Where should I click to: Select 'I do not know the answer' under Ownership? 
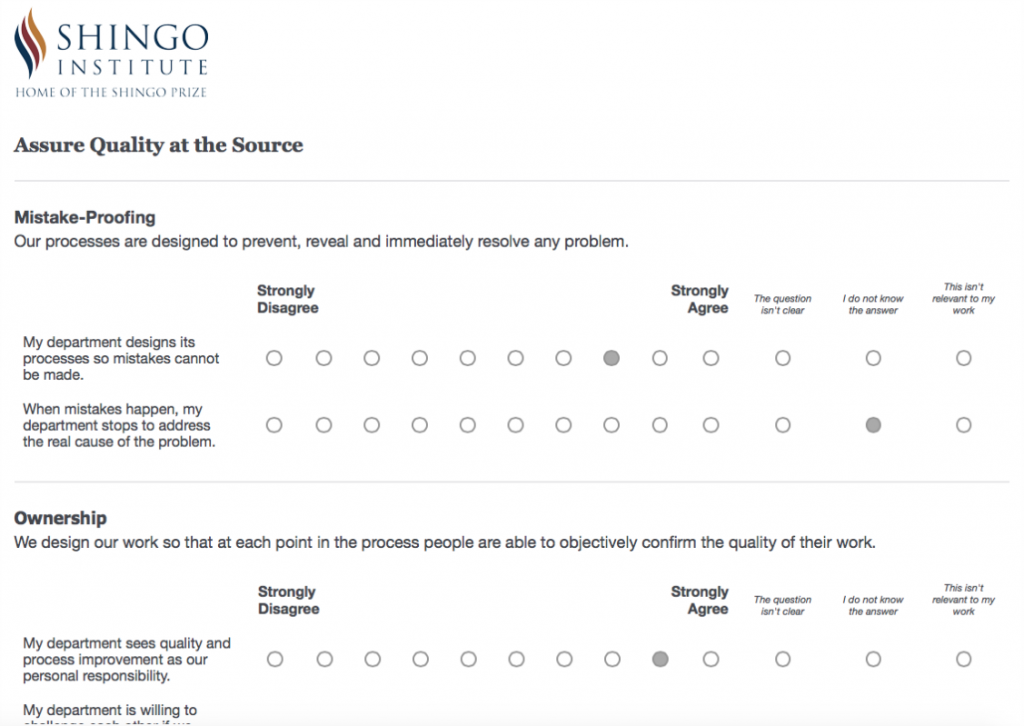pyautogui.click(x=873, y=659)
